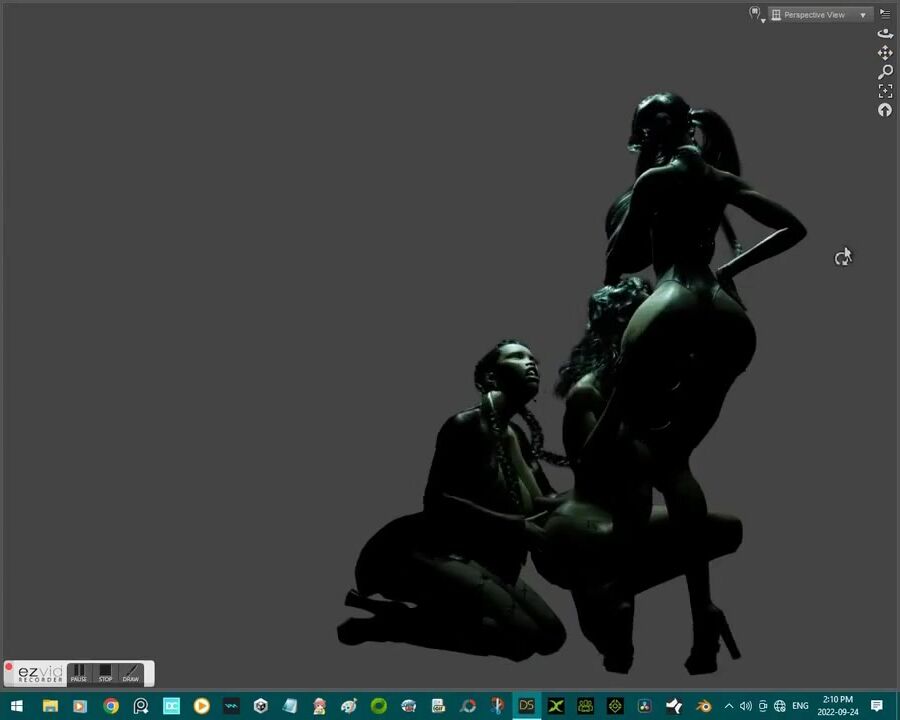Click the DAZ Studio taskbar icon
900x720 pixels.
click(x=526, y=706)
